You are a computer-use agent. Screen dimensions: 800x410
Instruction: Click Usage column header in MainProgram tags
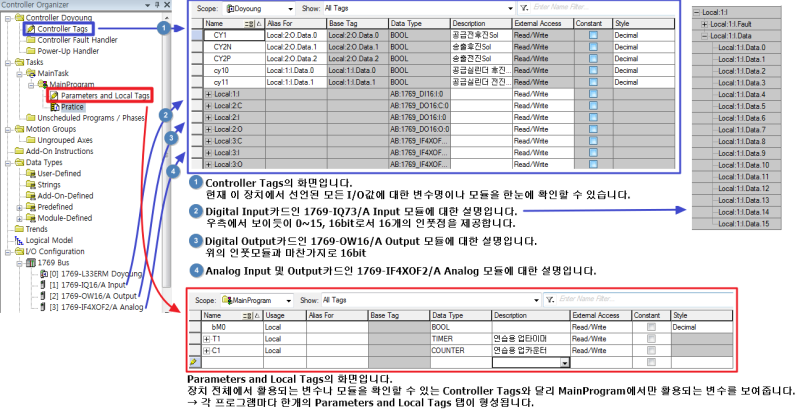click(285, 316)
